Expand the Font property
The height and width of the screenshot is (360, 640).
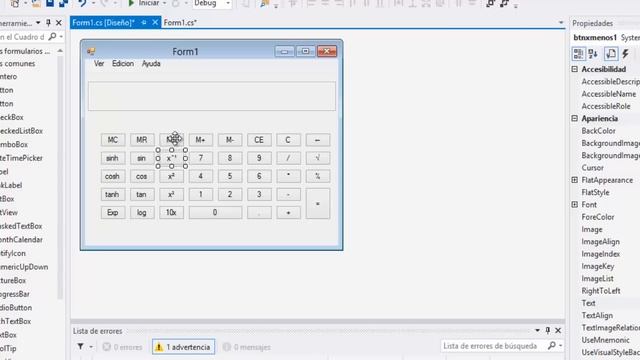pyautogui.click(x=575, y=204)
